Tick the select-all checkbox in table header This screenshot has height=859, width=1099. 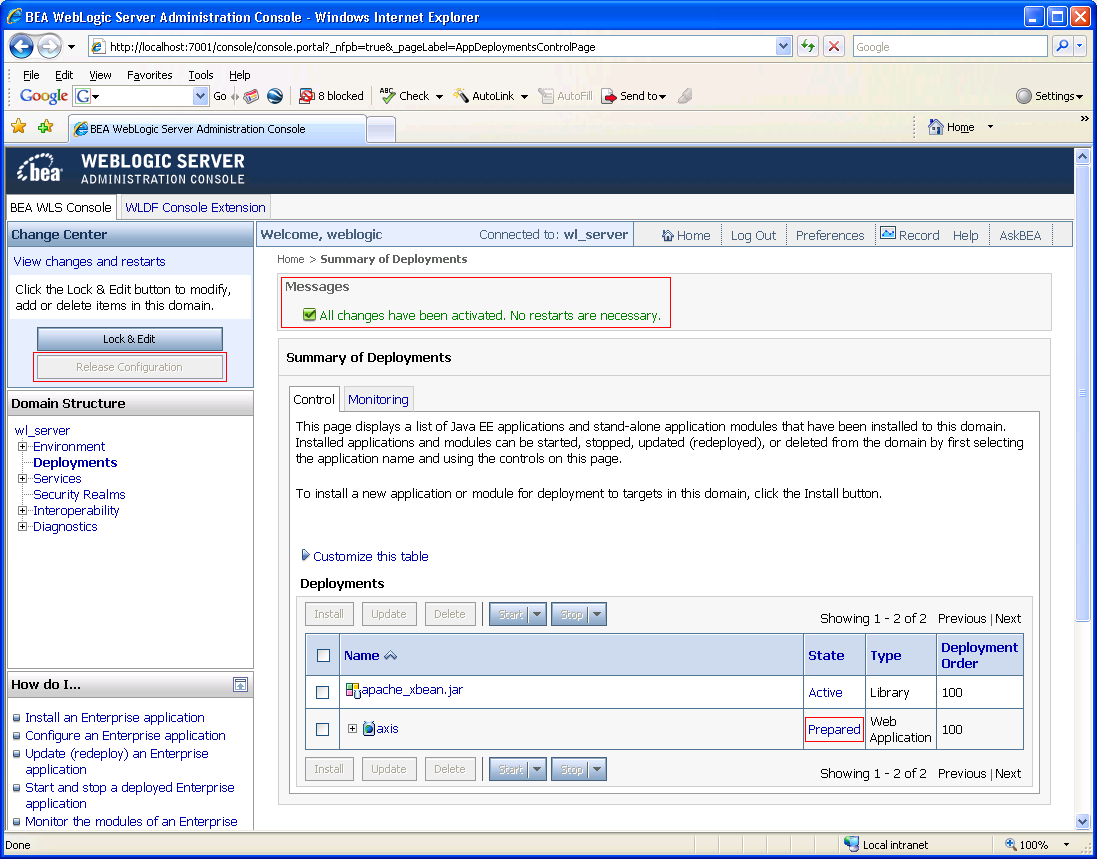323,656
